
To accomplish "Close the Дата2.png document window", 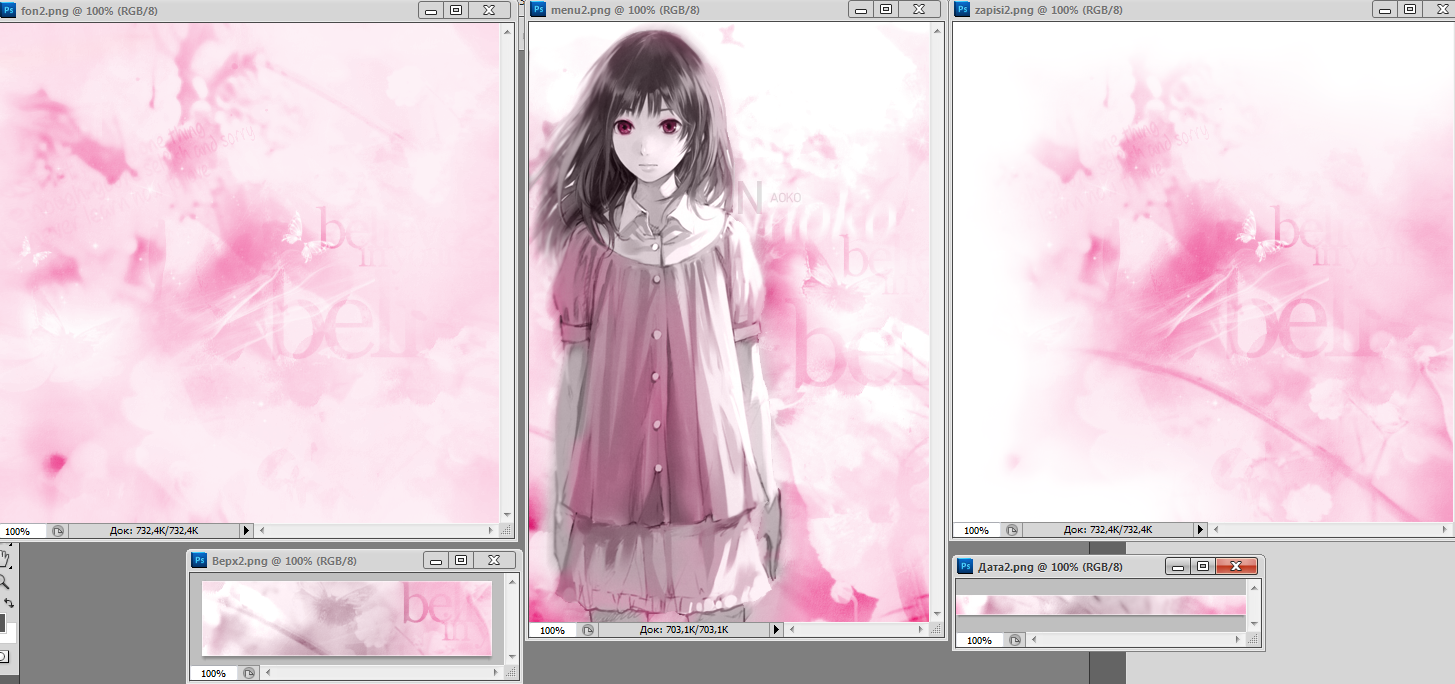I will (1236, 567).
